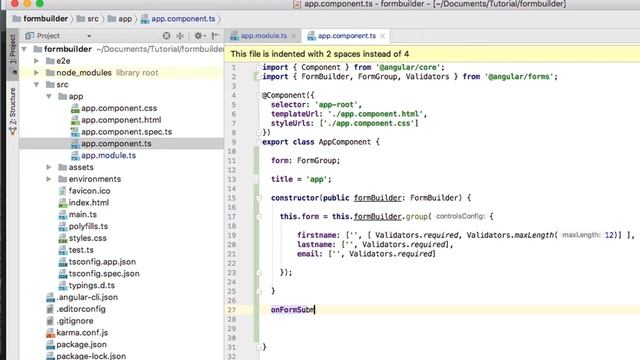Screen dimensions: 640x360
Task: Select test.ts file
Action: (81, 250)
